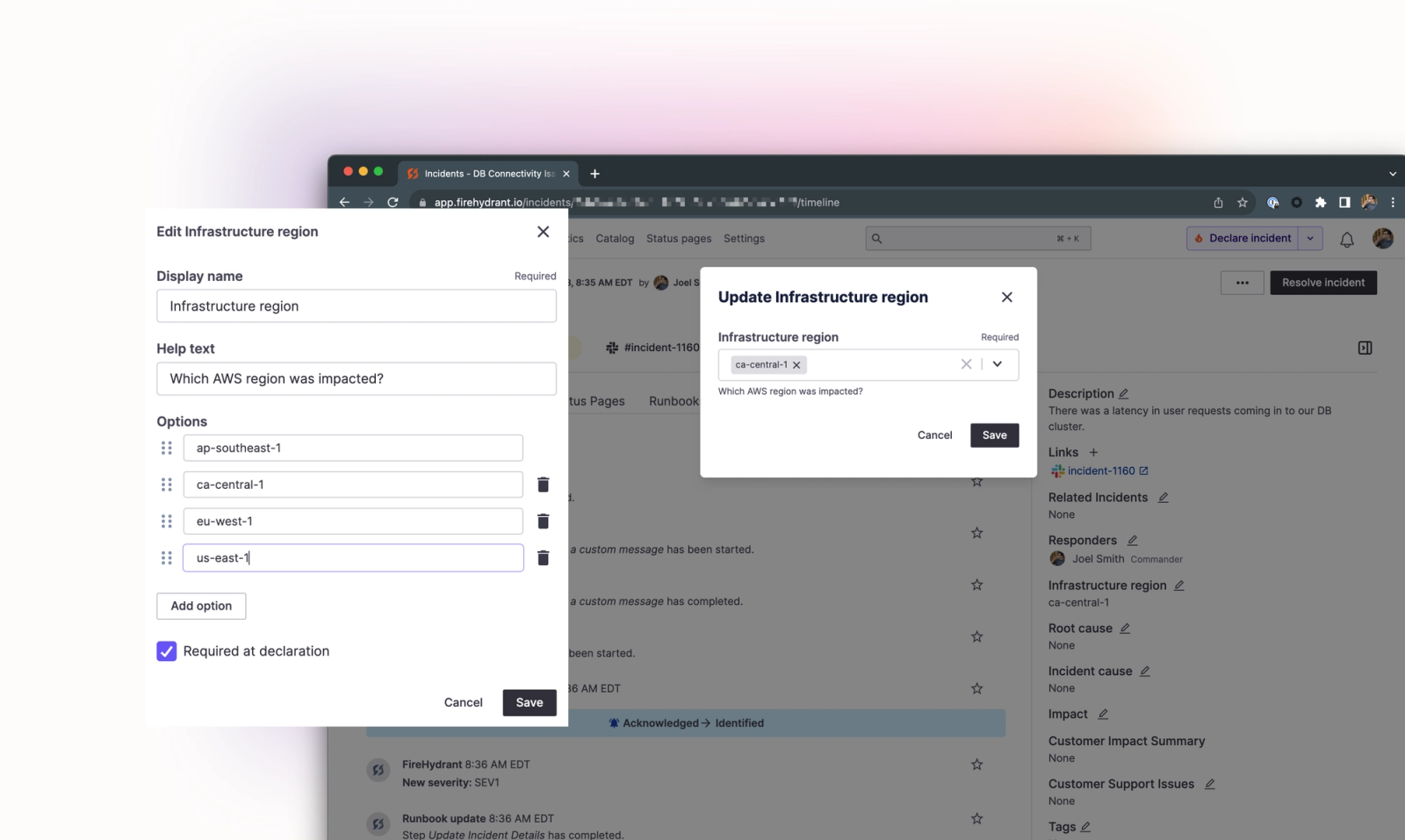Screen dimensions: 1405x840
Task: Close the Edit Infrastructure region panel
Action: (543, 232)
